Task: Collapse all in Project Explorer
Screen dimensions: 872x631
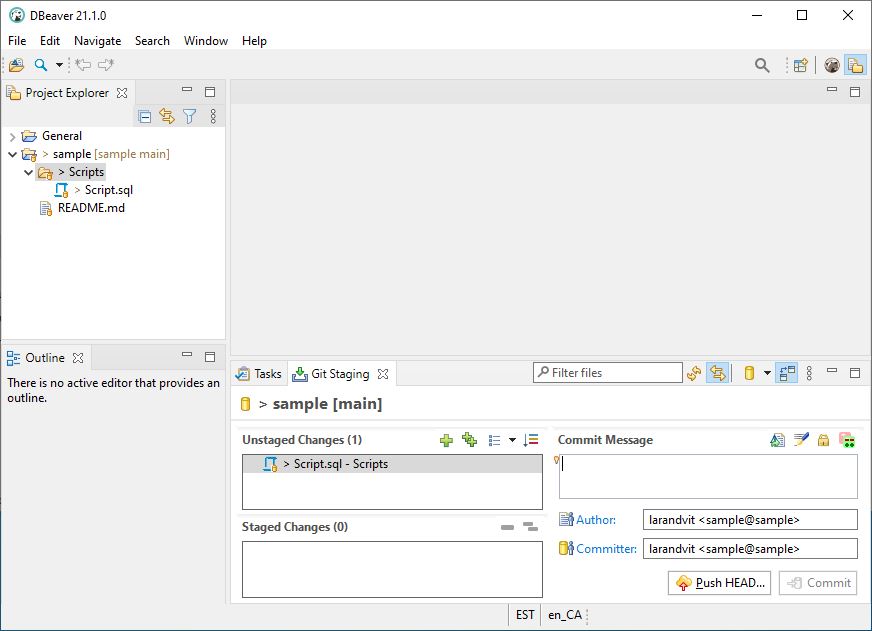Action: click(x=145, y=116)
